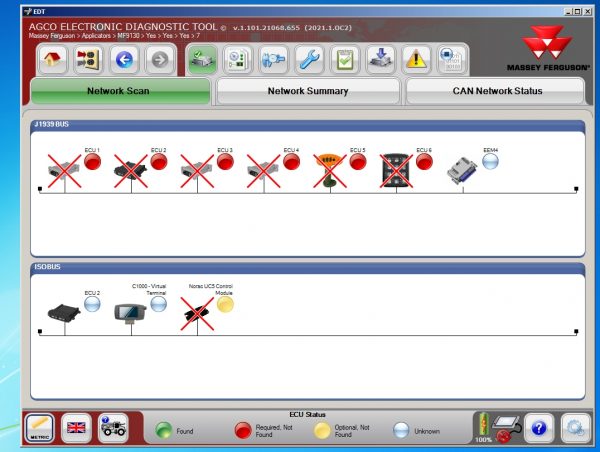
Task: Select the ECU 6 keypad device
Action: 396,171
